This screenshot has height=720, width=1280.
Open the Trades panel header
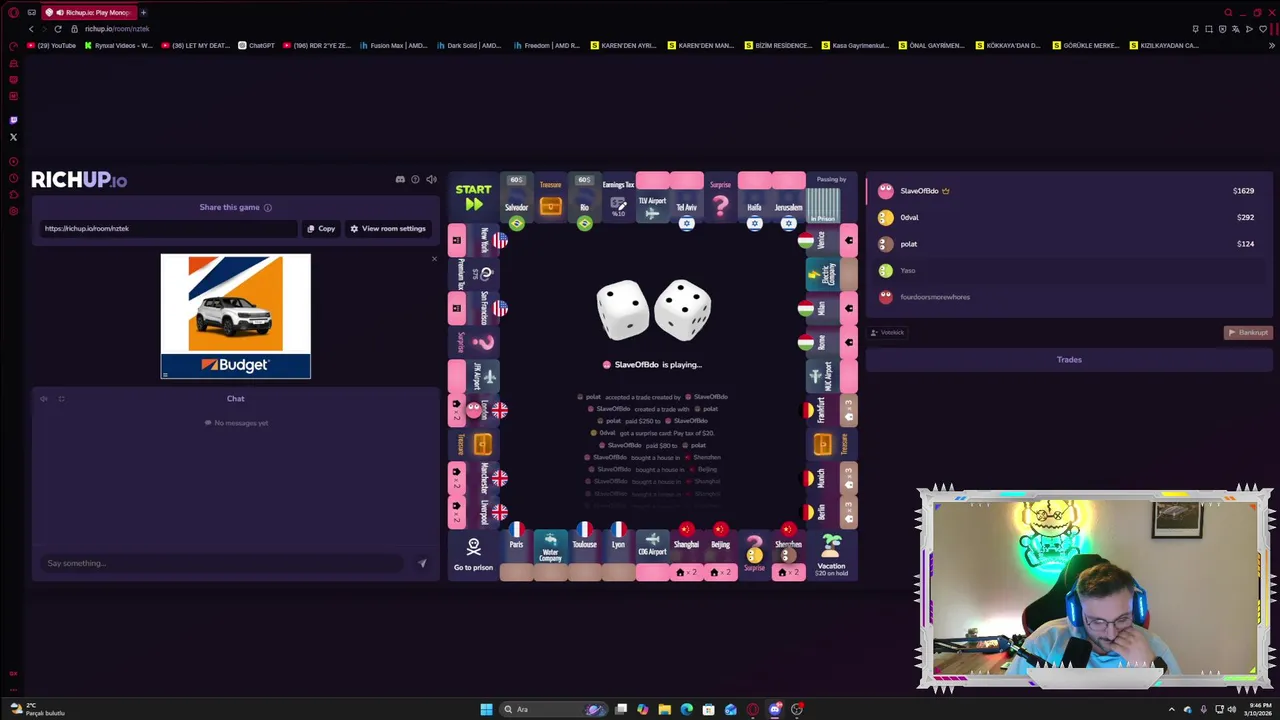[x=1069, y=360]
